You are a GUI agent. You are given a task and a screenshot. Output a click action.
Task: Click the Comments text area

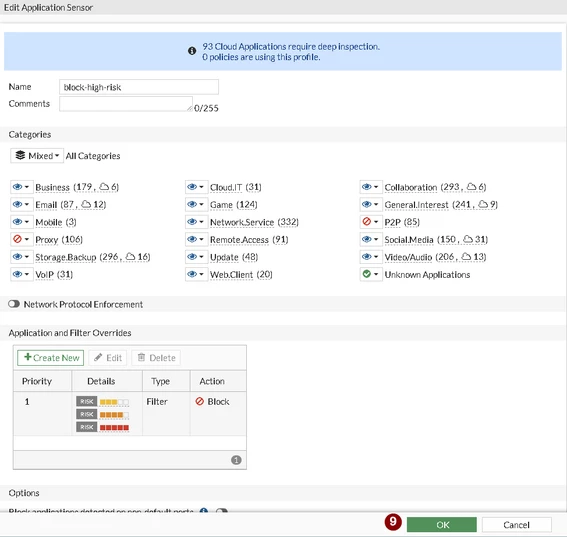[126, 104]
